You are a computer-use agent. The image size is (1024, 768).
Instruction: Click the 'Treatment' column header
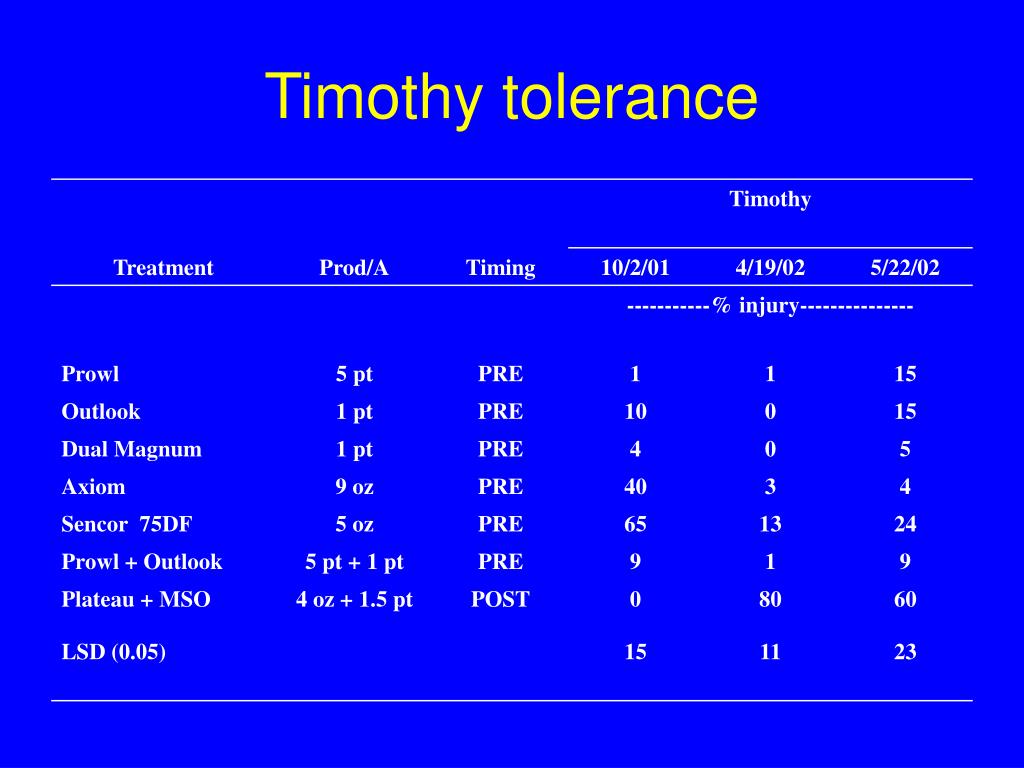click(163, 268)
